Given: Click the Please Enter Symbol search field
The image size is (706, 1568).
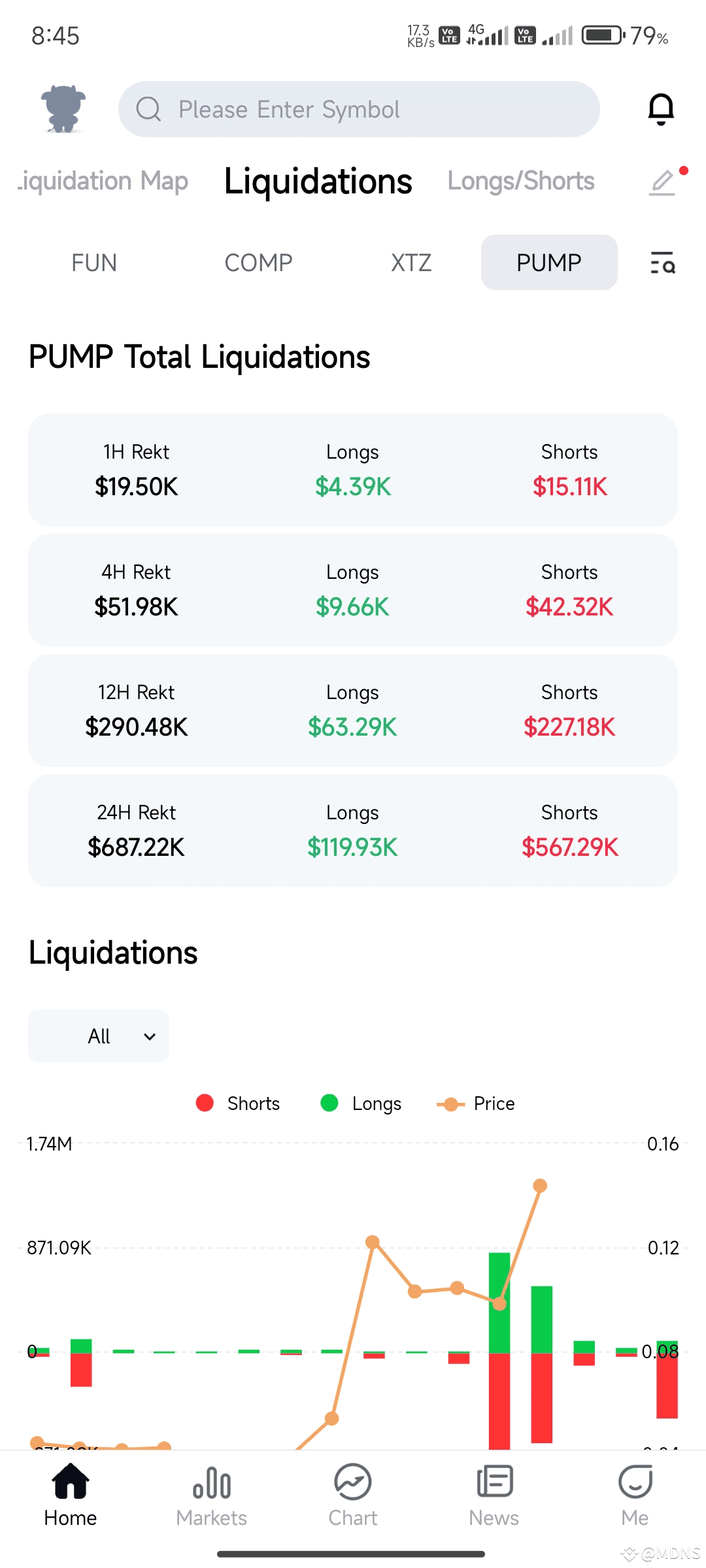Looking at the screenshot, I should click(x=359, y=109).
